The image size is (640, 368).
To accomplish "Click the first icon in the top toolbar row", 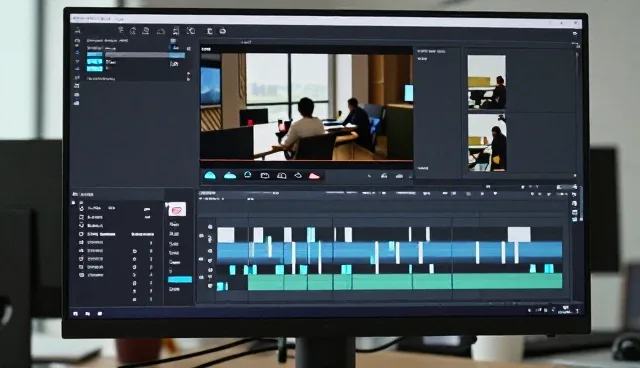I will (121, 31).
